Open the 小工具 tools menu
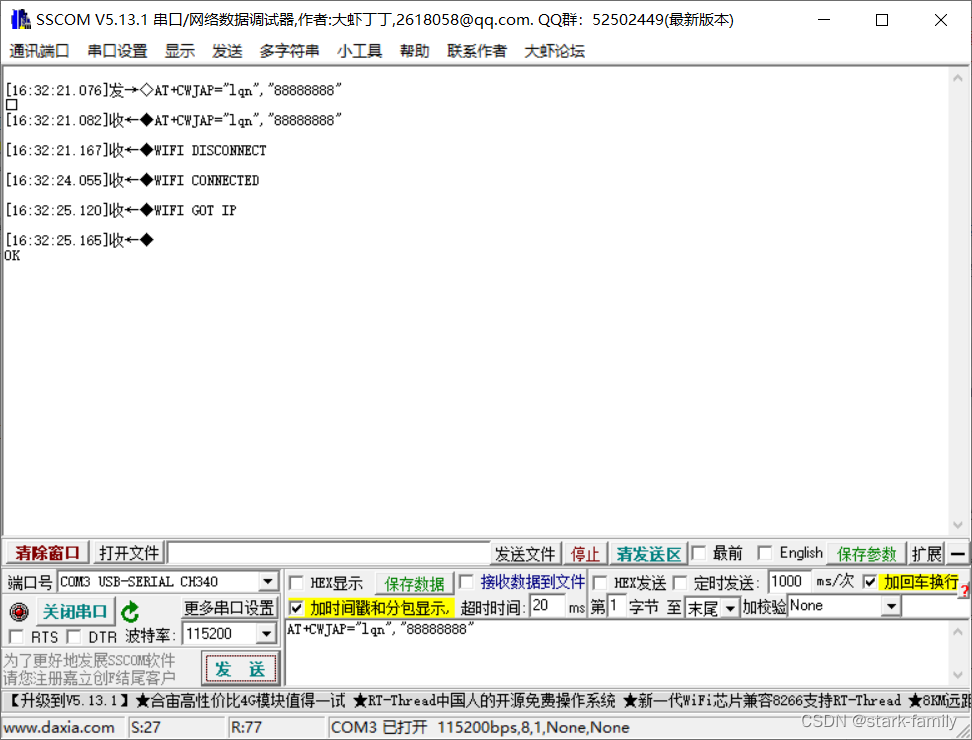 360,51
